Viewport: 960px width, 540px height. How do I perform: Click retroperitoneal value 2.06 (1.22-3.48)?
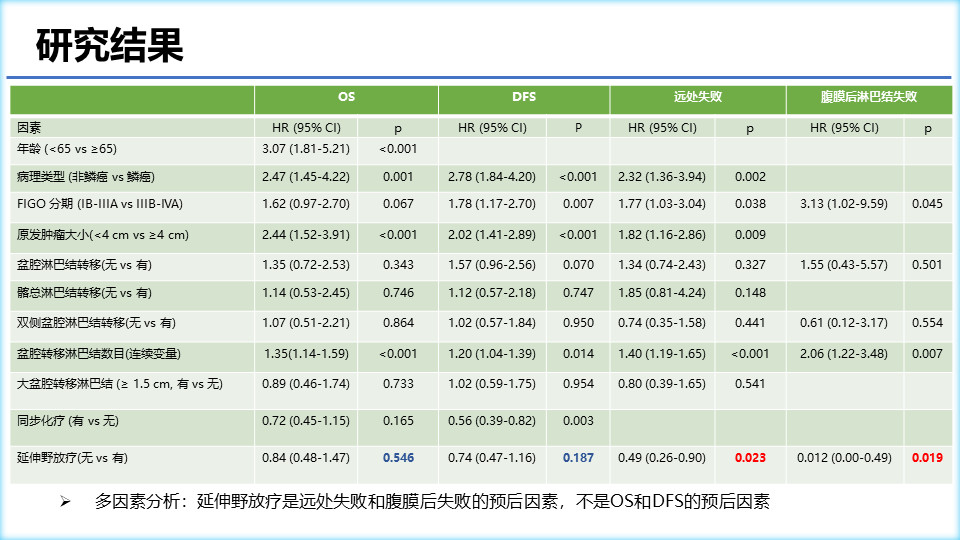[x=844, y=353]
